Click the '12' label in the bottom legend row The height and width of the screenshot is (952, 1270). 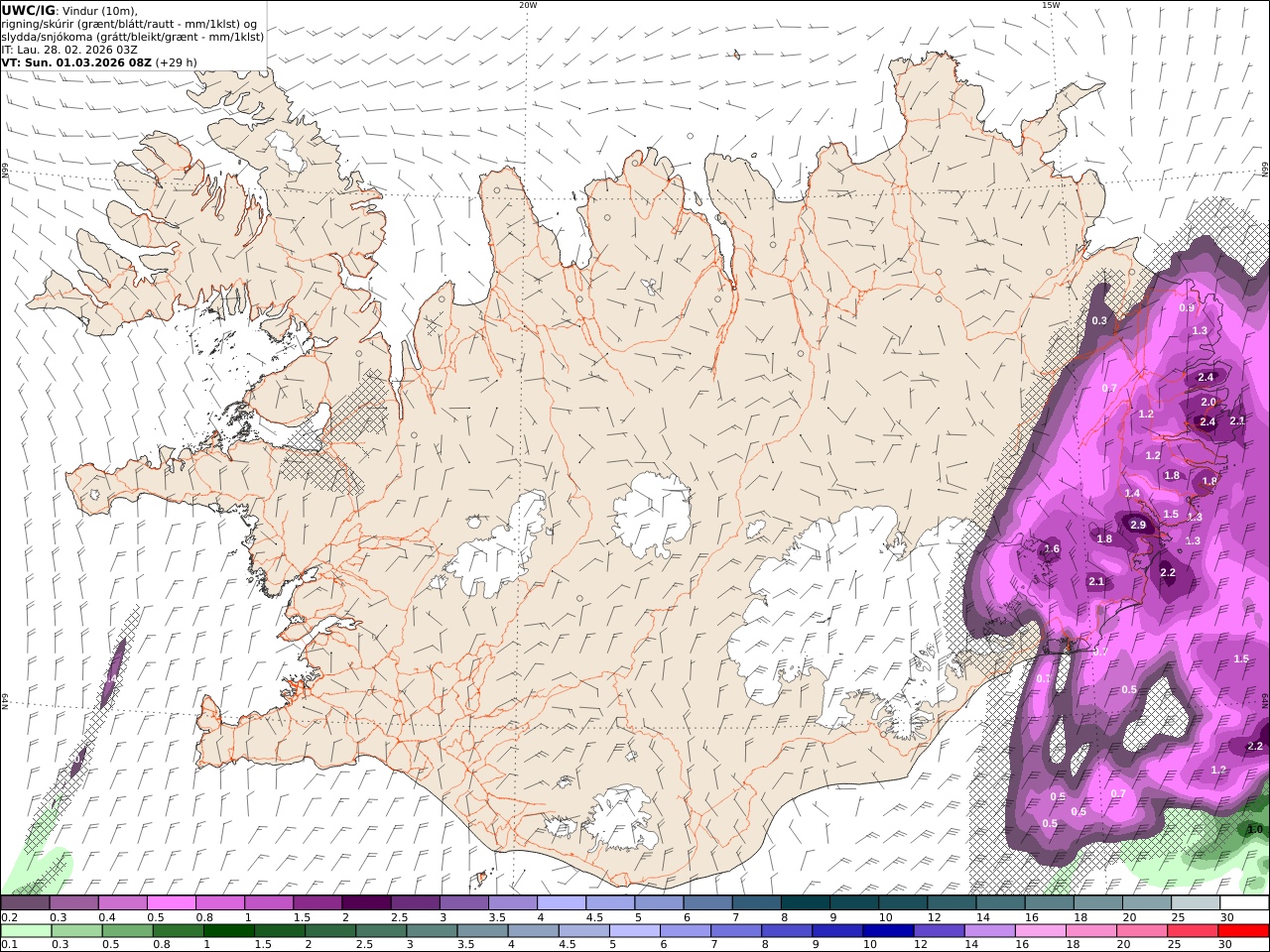923,945
